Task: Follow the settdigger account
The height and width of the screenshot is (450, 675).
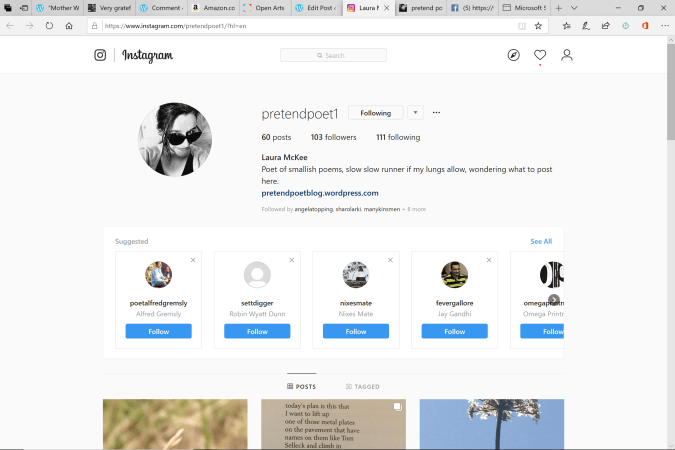Action: 257,331
